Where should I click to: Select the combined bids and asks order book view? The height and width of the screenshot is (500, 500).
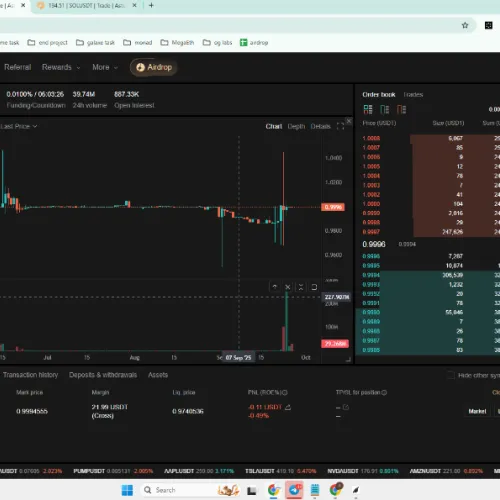point(368,109)
